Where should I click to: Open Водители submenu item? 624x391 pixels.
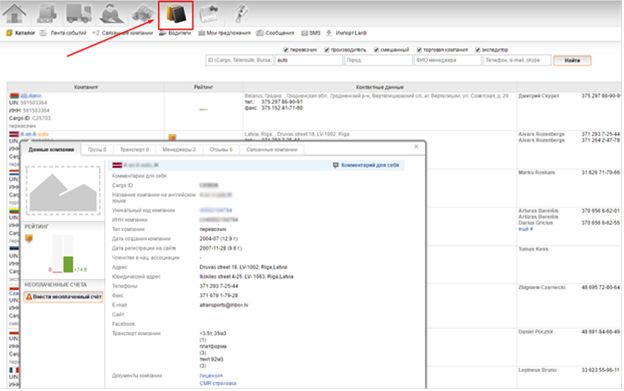coord(175,33)
